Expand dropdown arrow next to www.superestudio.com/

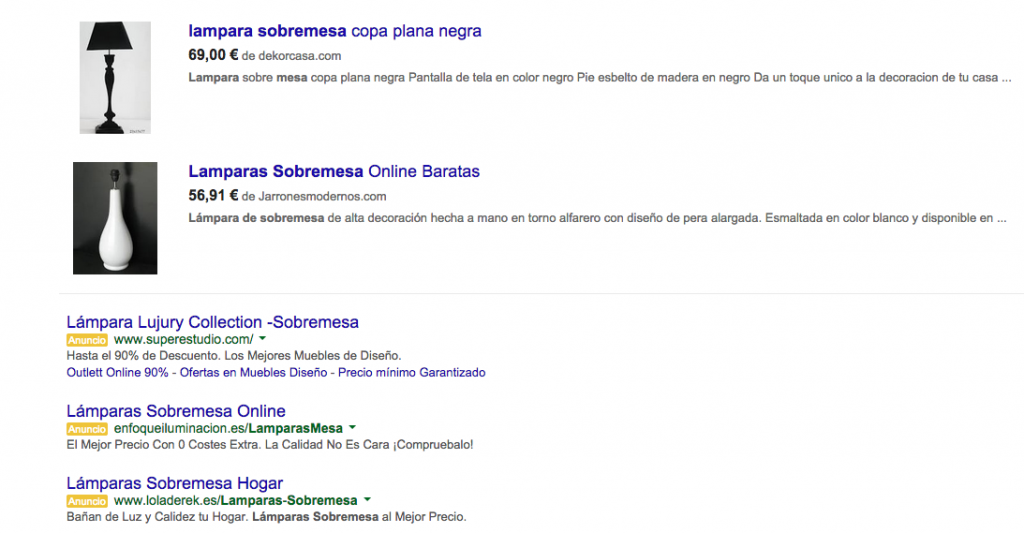(x=263, y=338)
